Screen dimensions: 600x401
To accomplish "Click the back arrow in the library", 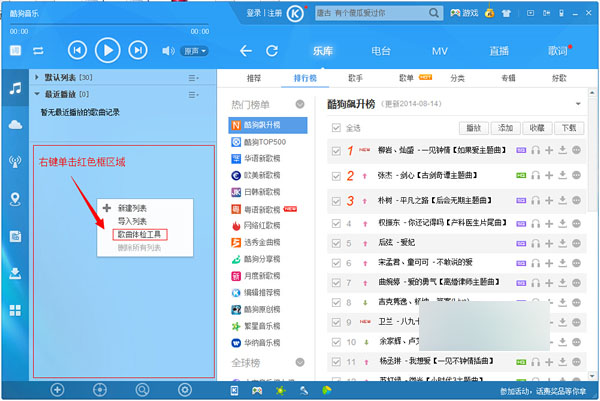I will coord(246,51).
